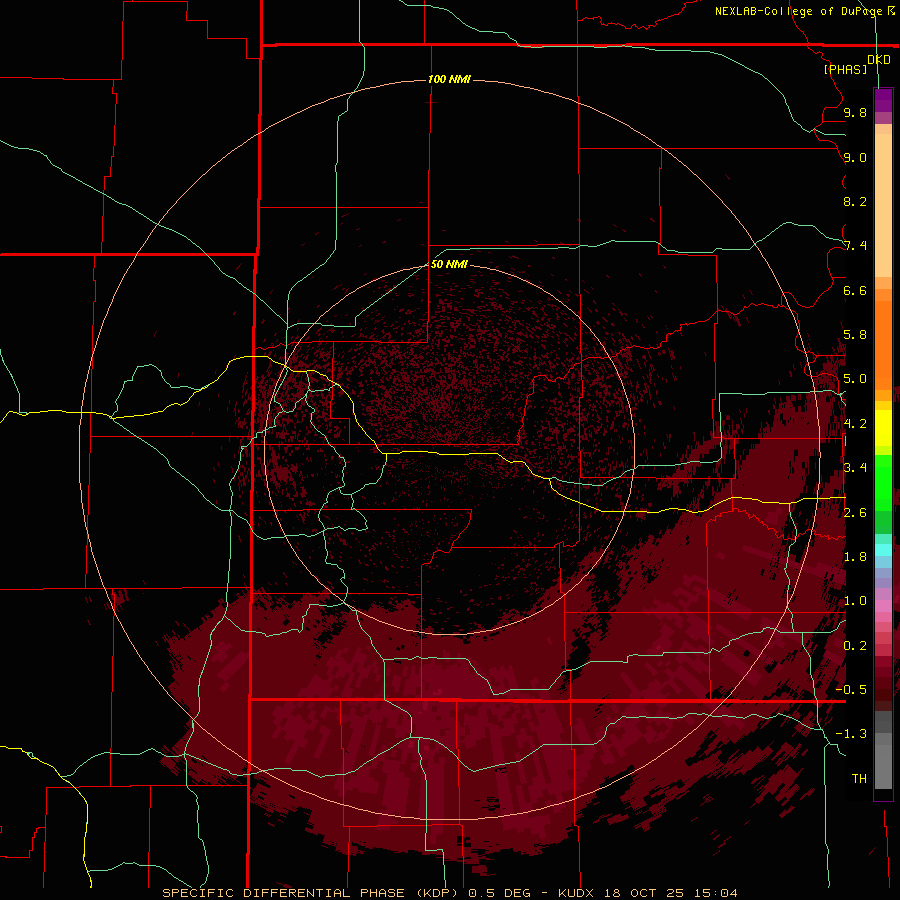Viewport: 900px width, 900px height.
Task: Click the TH threshold label
Action: tap(859, 779)
